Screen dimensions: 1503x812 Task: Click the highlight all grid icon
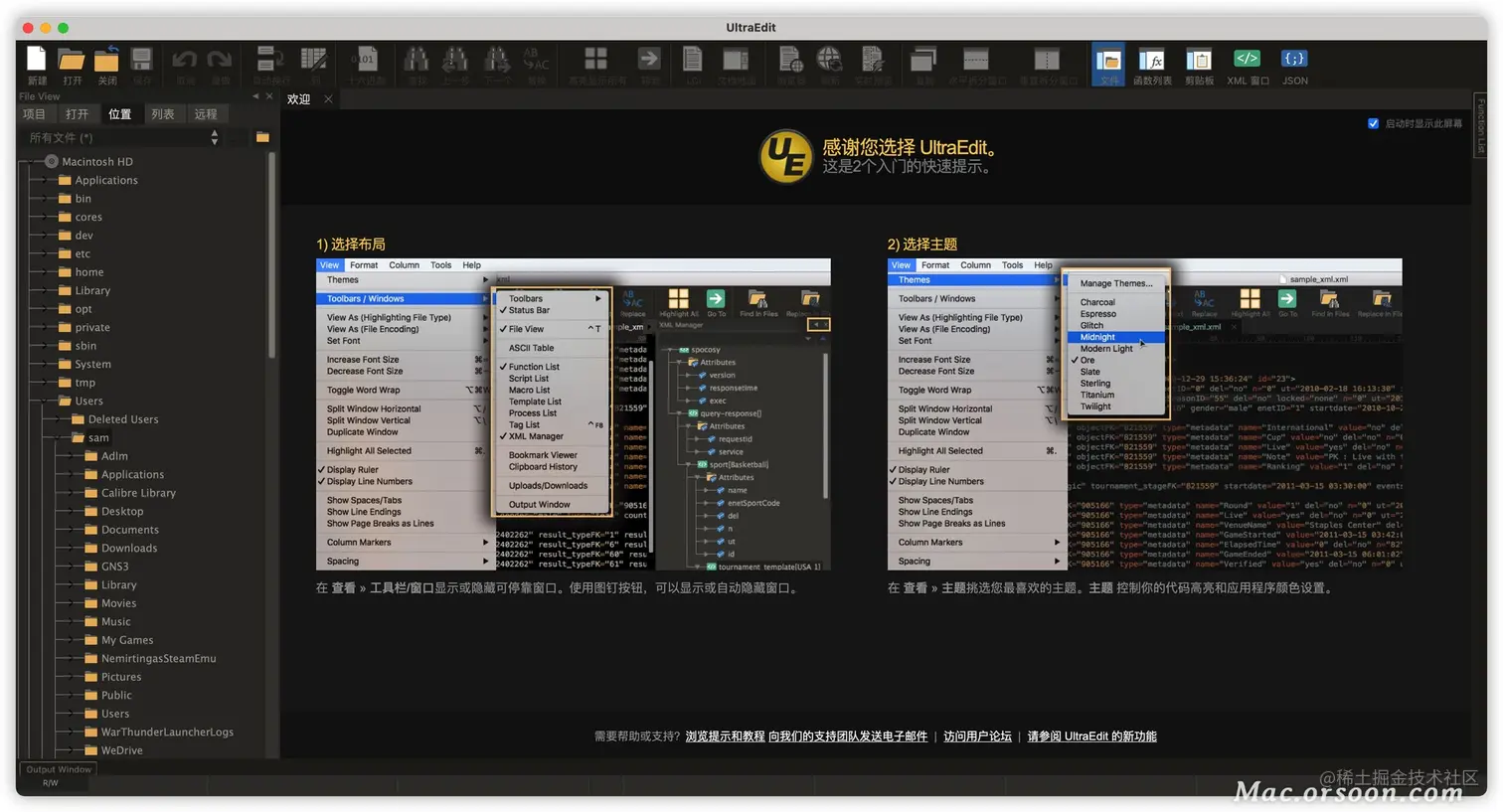pyautogui.click(x=596, y=59)
